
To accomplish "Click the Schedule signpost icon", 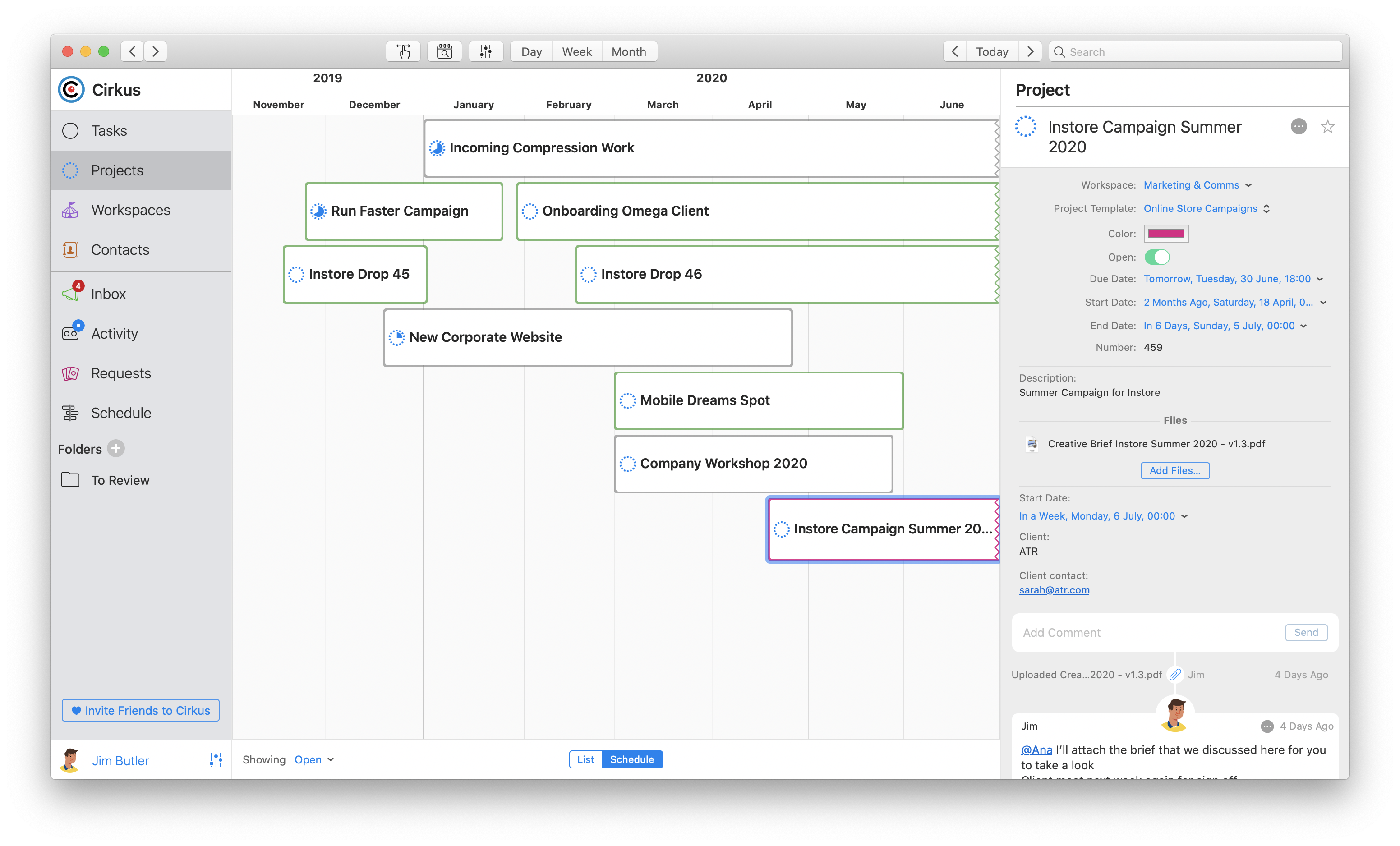I will tap(70, 413).
